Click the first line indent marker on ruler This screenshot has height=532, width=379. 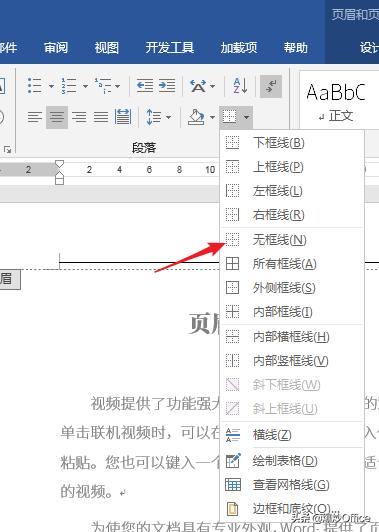59,165
